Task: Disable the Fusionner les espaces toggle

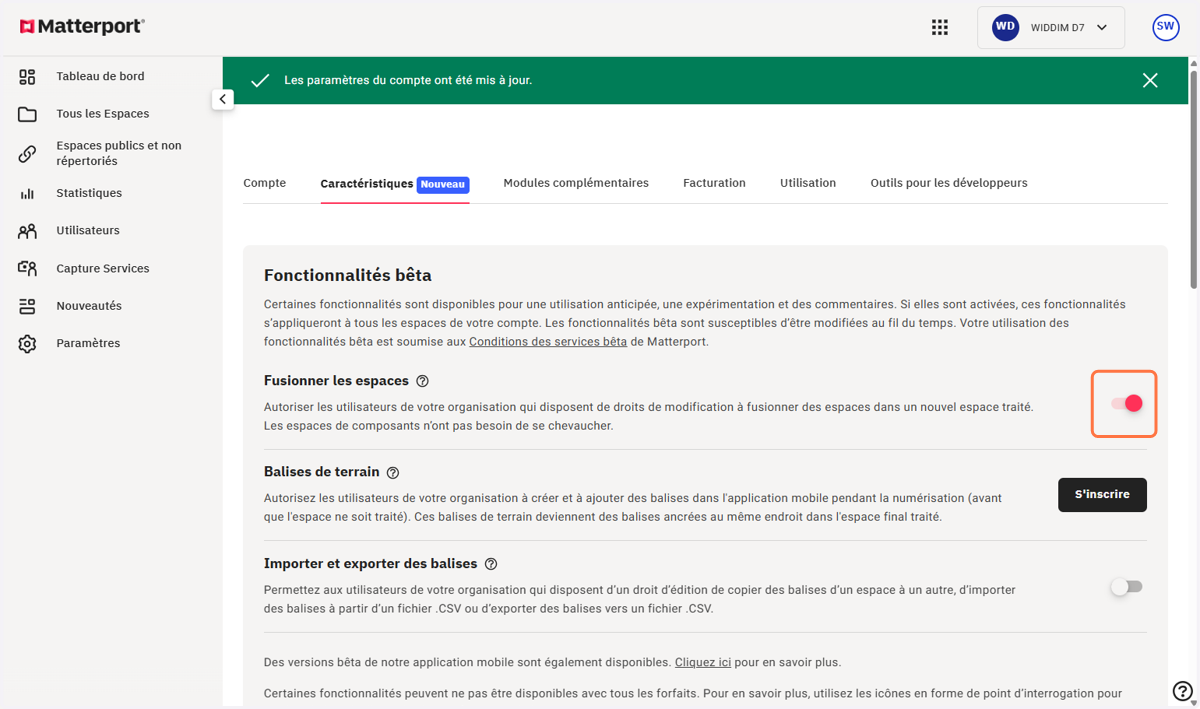Action: [x=1126, y=403]
